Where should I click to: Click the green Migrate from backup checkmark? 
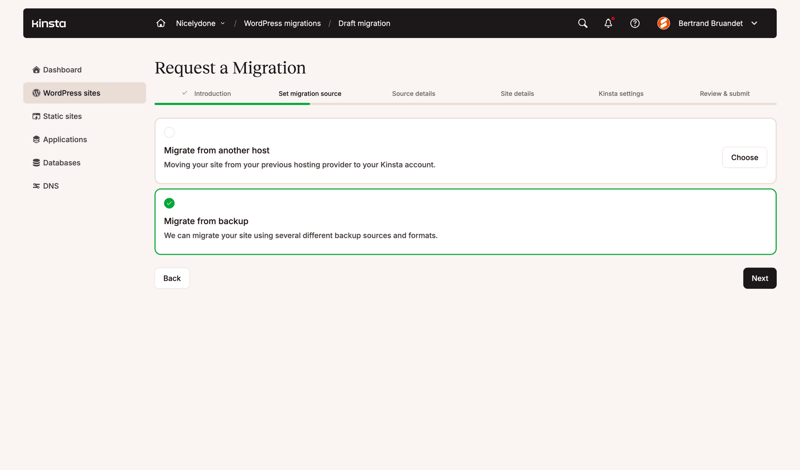pos(169,203)
